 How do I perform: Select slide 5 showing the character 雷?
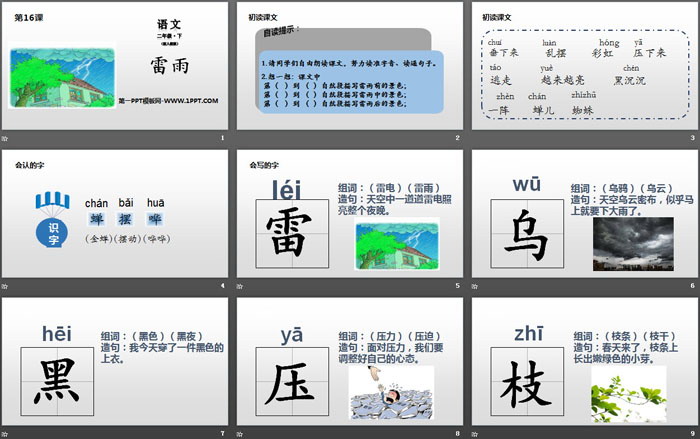(350, 214)
